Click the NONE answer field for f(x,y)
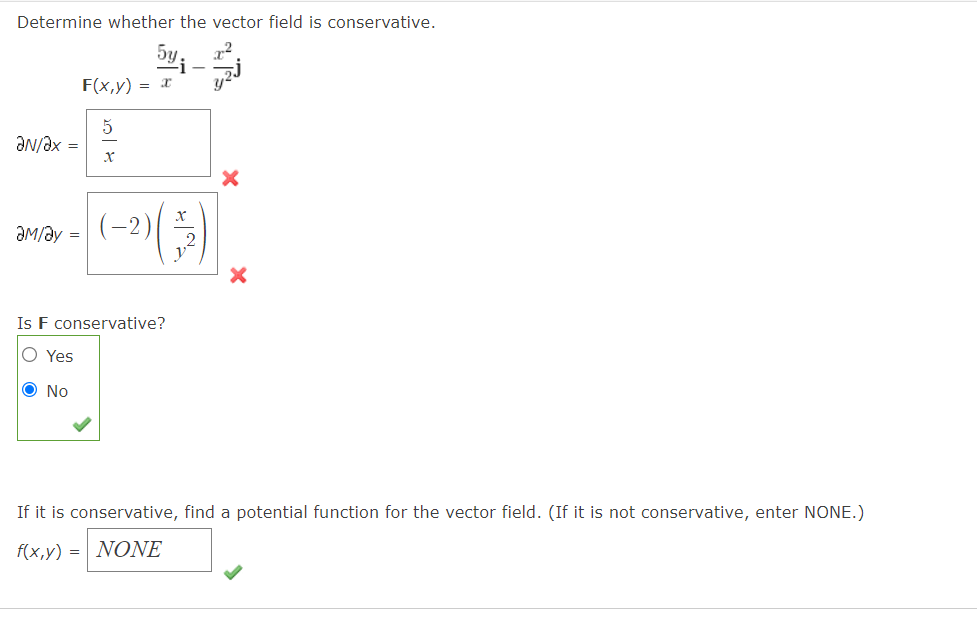 [x=149, y=549]
